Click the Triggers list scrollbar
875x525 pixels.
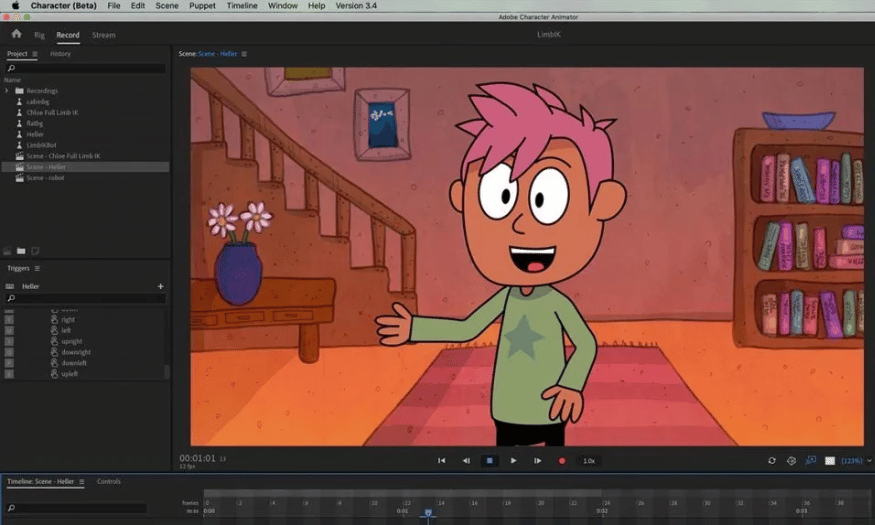tap(166, 372)
